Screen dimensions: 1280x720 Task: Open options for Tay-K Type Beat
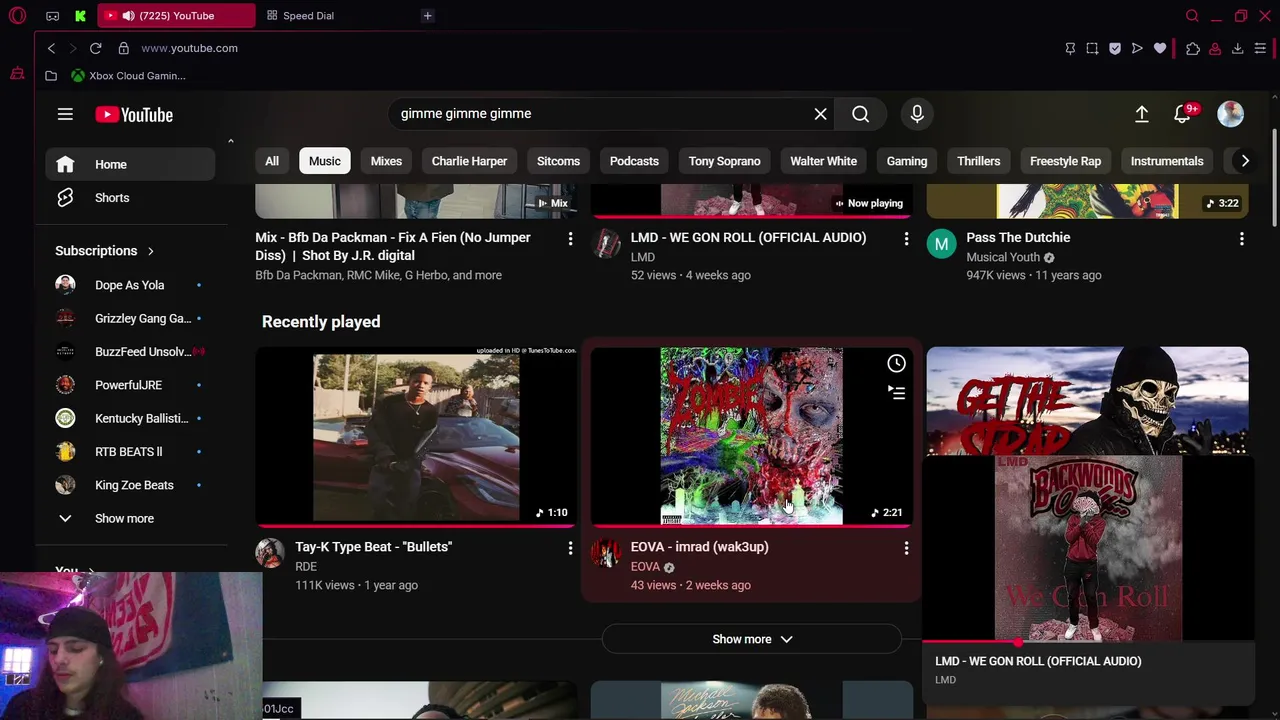(570, 548)
